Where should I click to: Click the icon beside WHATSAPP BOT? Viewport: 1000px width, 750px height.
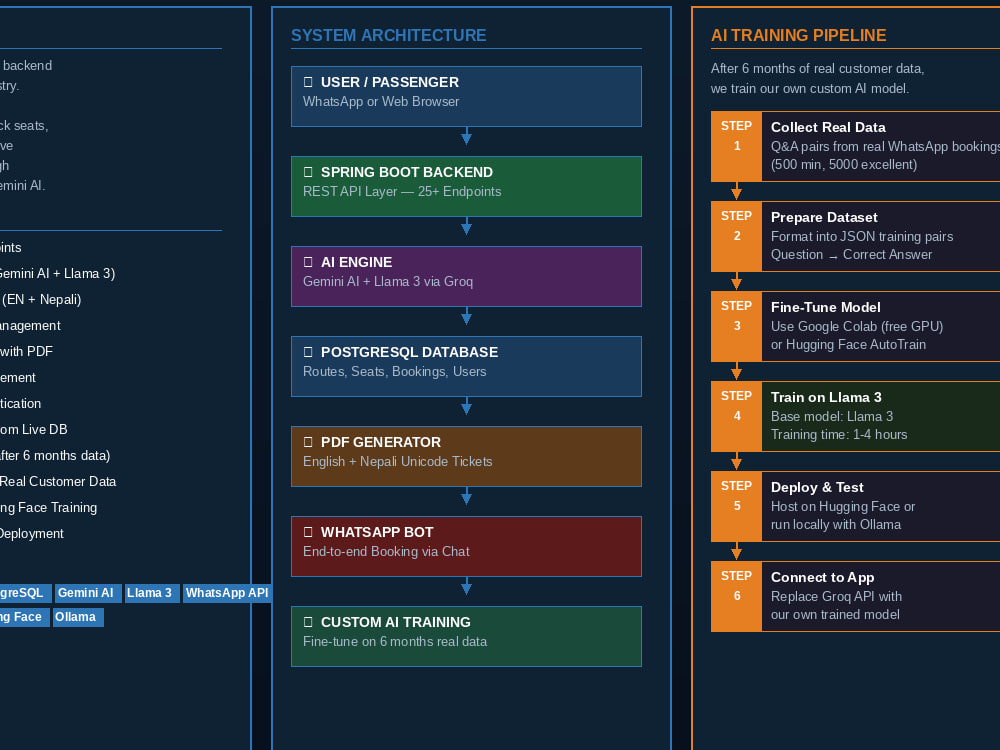[x=308, y=532]
